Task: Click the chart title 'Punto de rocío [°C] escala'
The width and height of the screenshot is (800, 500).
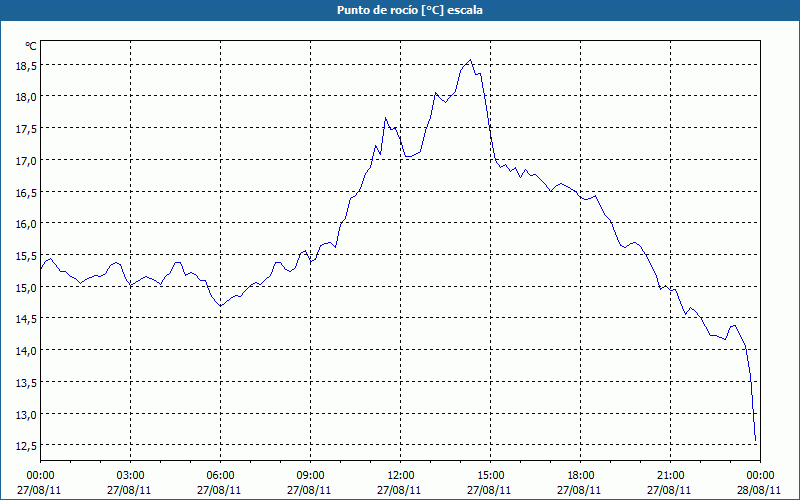Action: point(410,10)
